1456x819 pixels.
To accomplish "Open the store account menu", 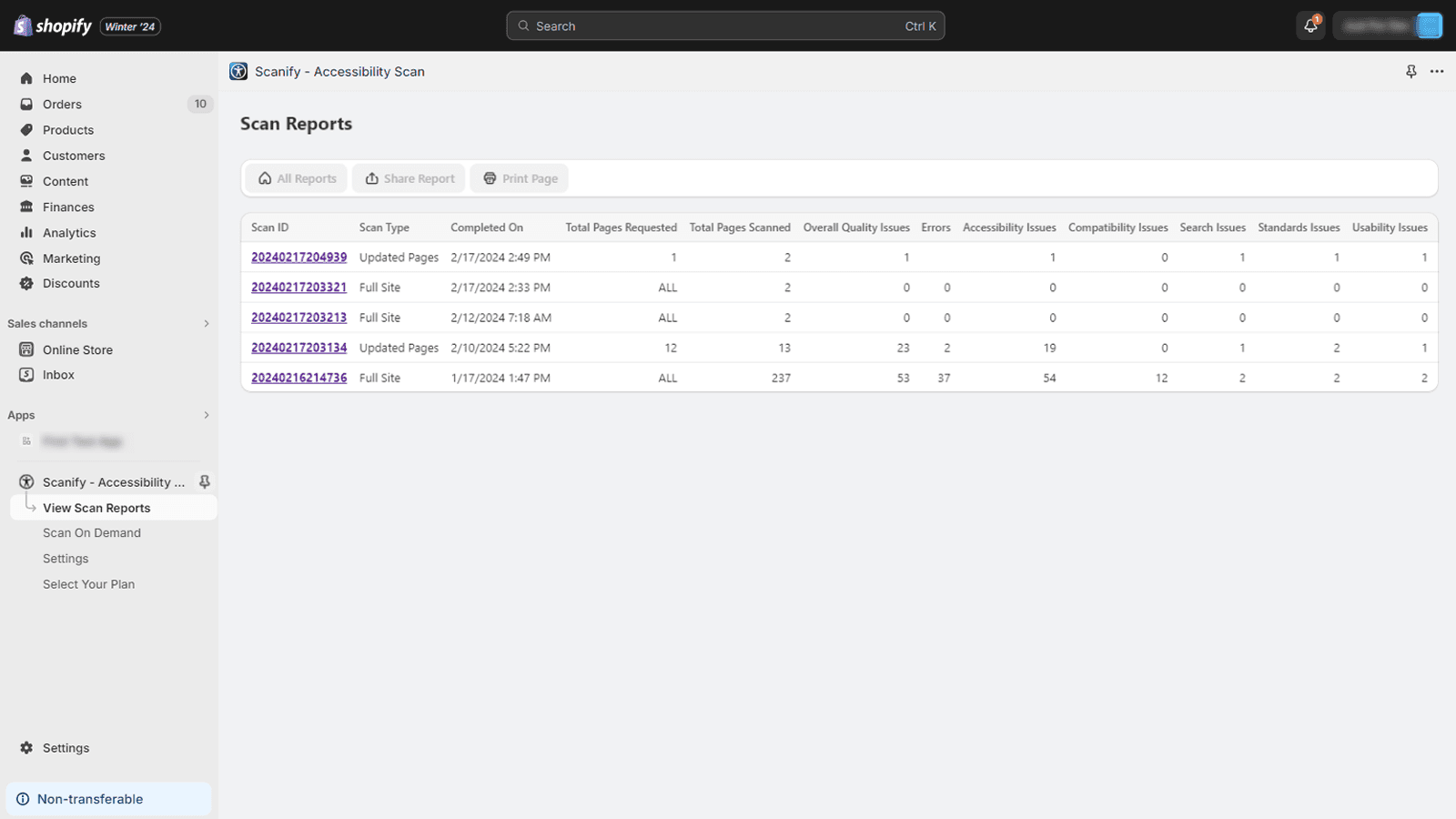I will click(x=1389, y=25).
